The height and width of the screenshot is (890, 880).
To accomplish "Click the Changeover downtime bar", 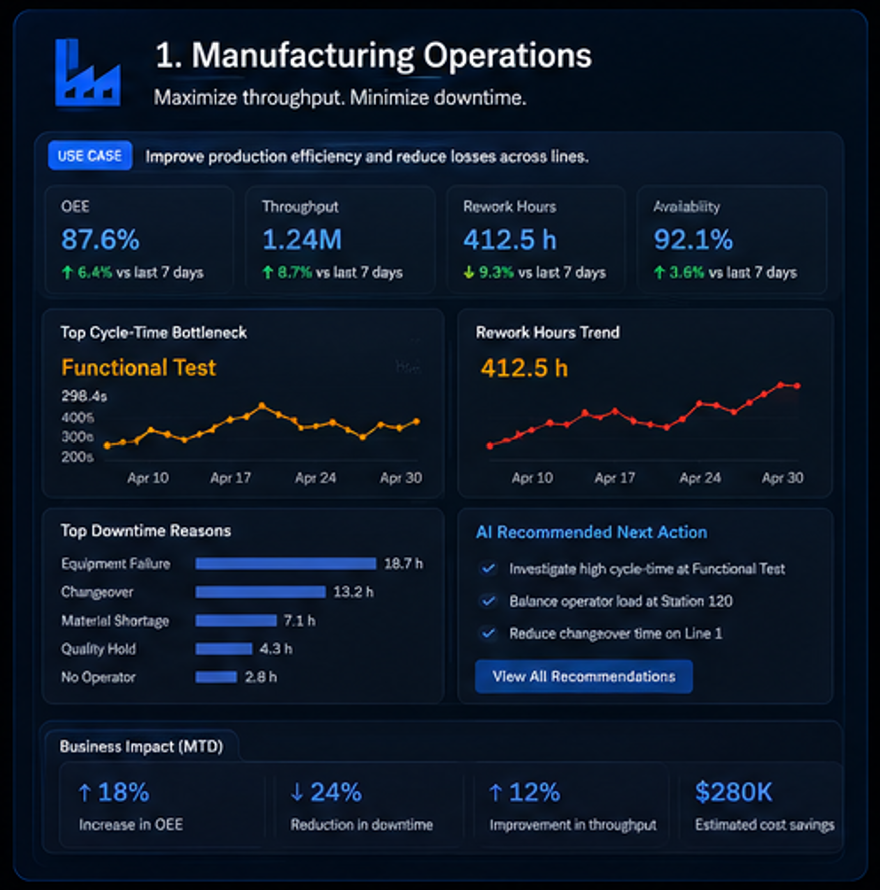I will click(261, 592).
